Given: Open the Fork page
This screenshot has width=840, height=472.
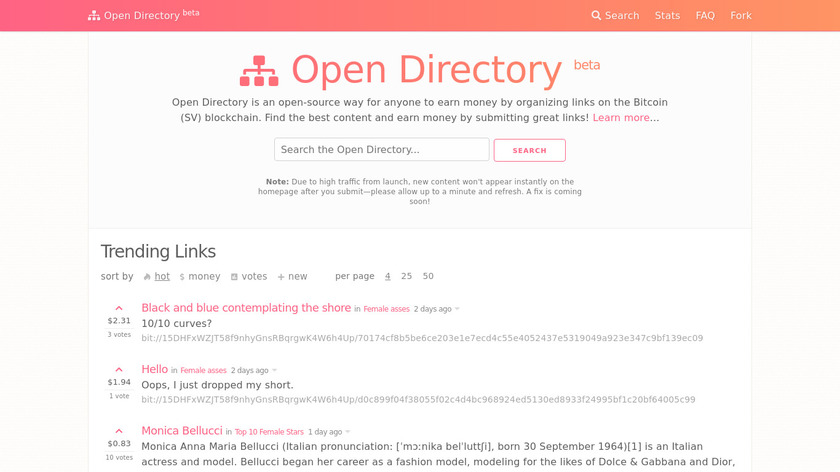Looking at the screenshot, I should (741, 16).
